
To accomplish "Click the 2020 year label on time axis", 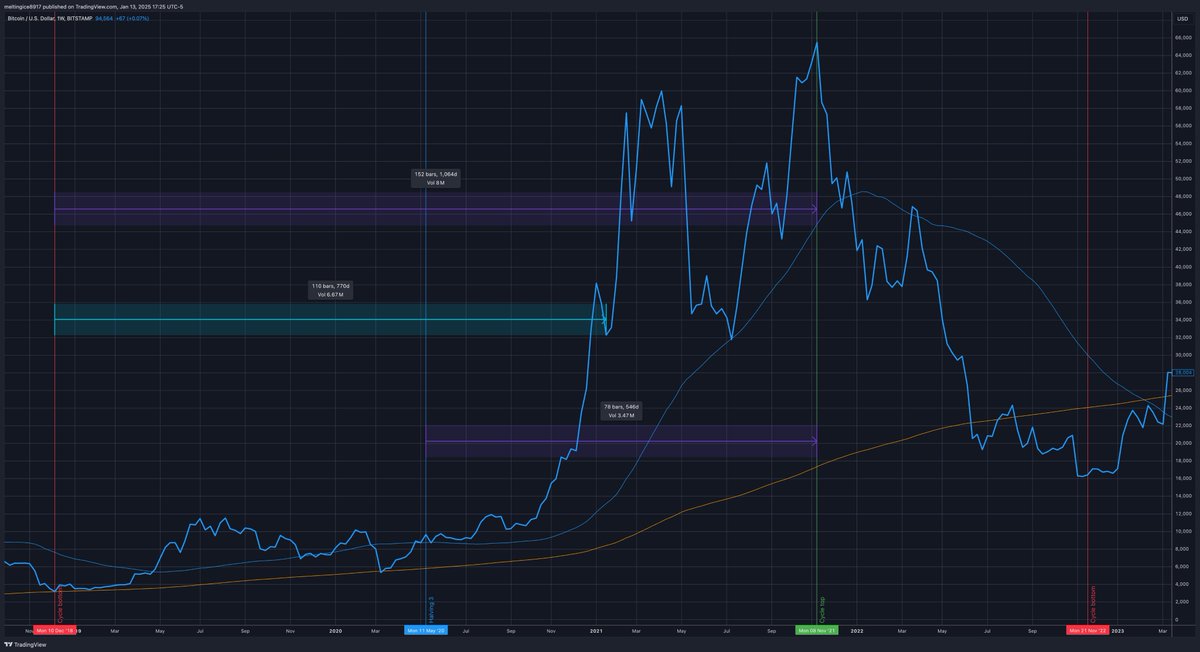I will (x=336, y=631).
